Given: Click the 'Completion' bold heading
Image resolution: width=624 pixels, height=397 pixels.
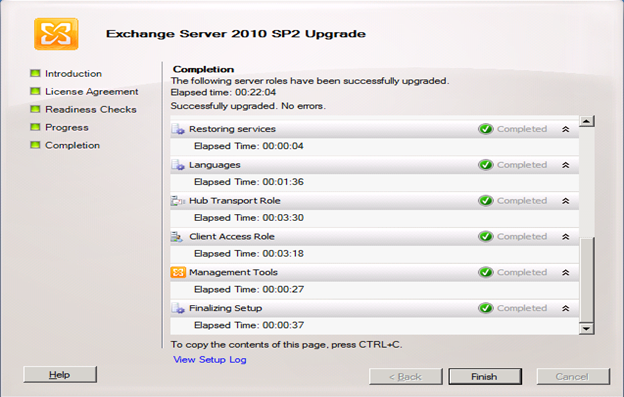Looking at the screenshot, I should (x=203, y=69).
